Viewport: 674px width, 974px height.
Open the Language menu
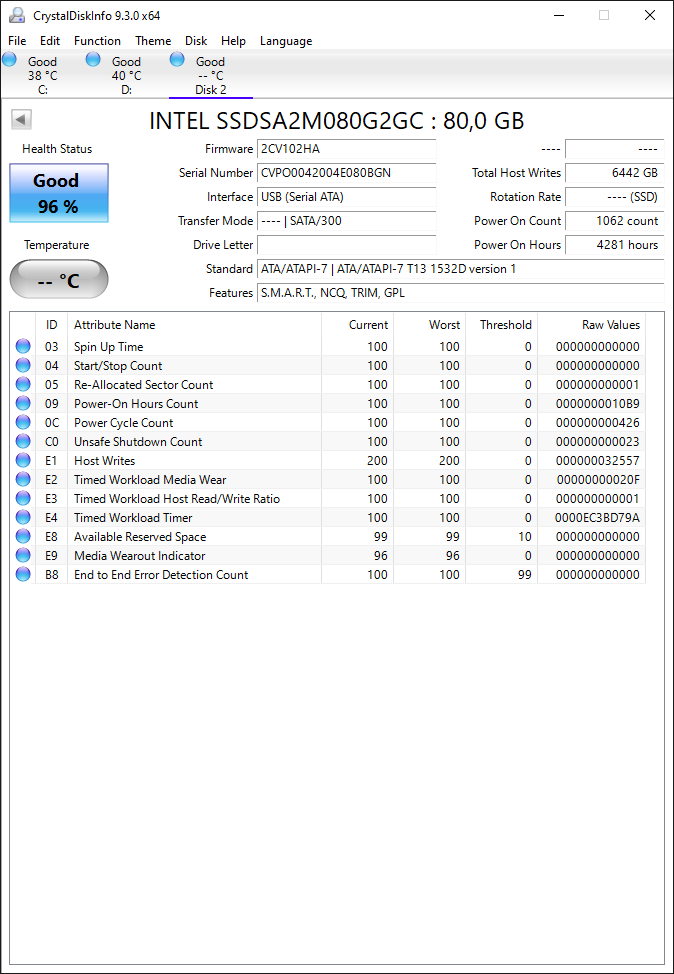[286, 41]
